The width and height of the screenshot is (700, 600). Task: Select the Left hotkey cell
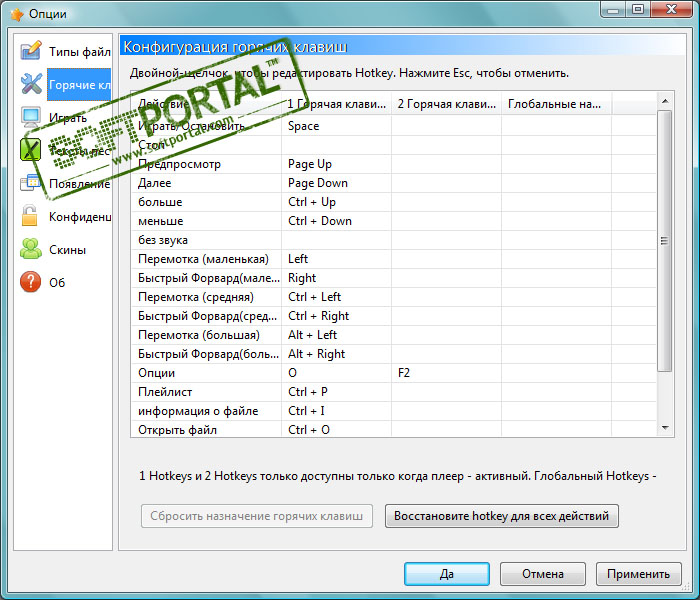(337, 259)
